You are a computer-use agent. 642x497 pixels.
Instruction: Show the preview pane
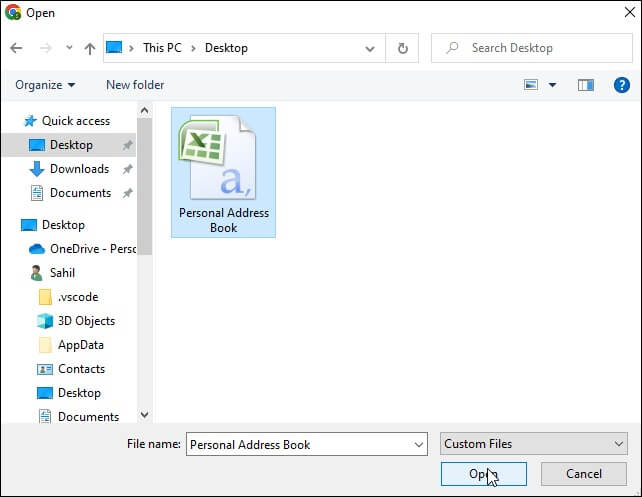pyautogui.click(x=585, y=85)
